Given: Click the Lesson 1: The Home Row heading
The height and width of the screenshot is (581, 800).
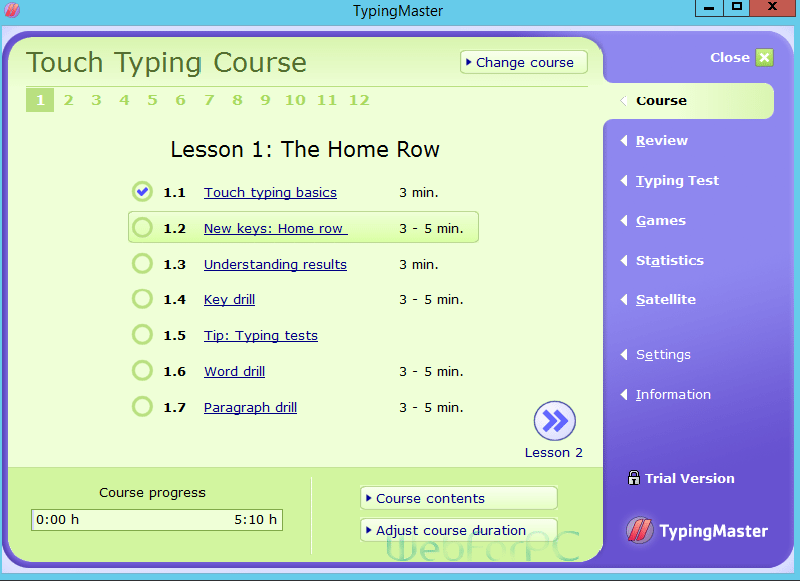Looking at the screenshot, I should (305, 149).
